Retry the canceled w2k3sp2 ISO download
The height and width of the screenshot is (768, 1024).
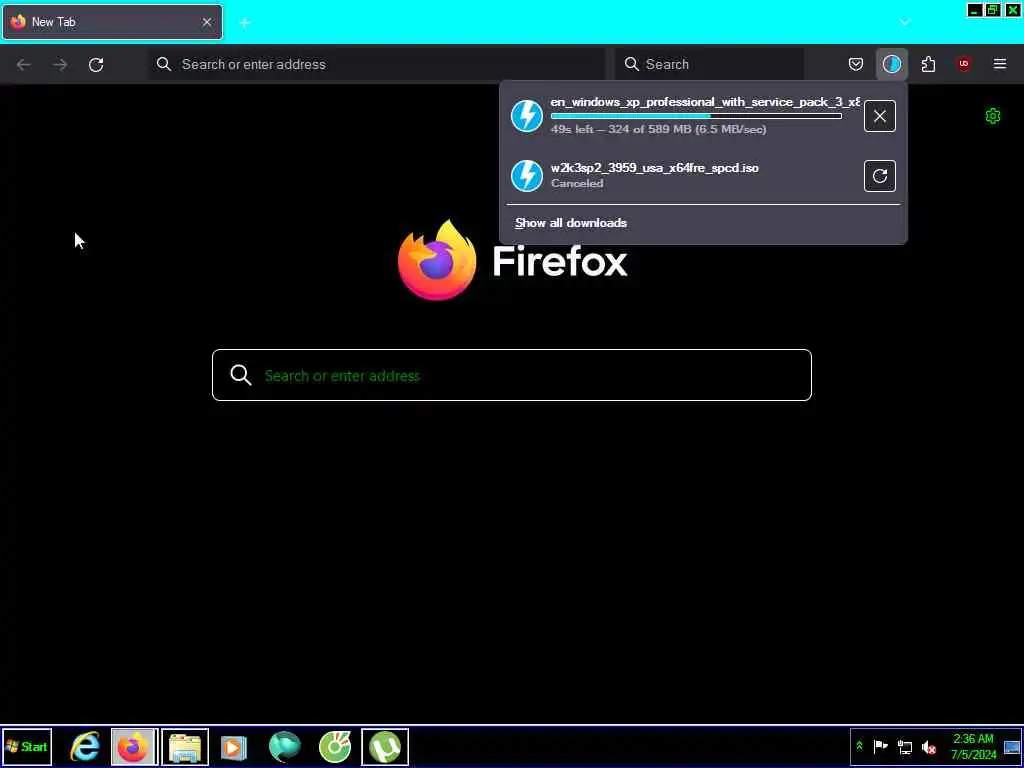coord(880,176)
